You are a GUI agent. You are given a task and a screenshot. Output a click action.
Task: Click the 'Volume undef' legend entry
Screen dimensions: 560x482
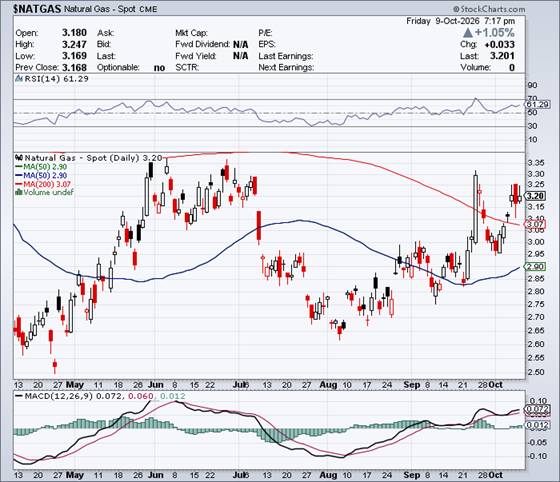point(48,192)
